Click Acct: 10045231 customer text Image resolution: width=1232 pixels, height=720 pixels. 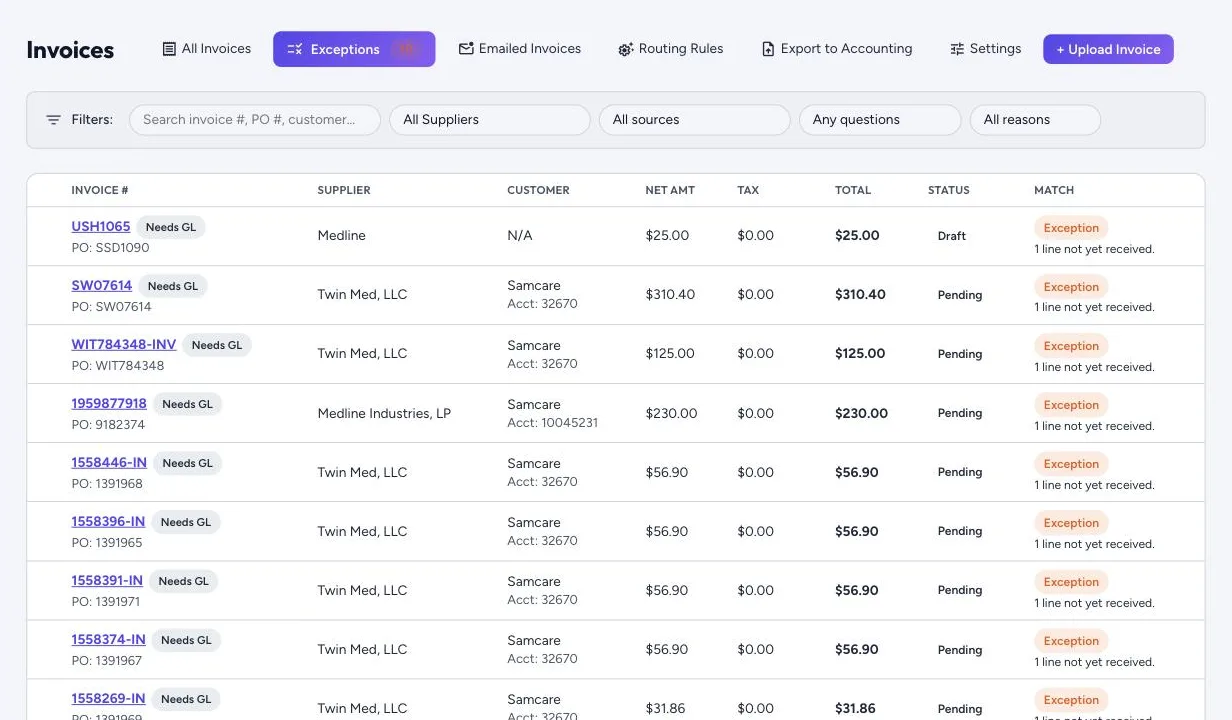(552, 423)
